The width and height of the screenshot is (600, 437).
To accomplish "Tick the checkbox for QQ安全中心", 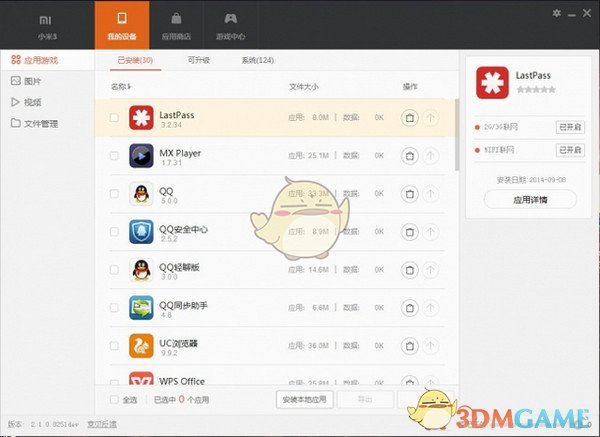I will tap(114, 232).
